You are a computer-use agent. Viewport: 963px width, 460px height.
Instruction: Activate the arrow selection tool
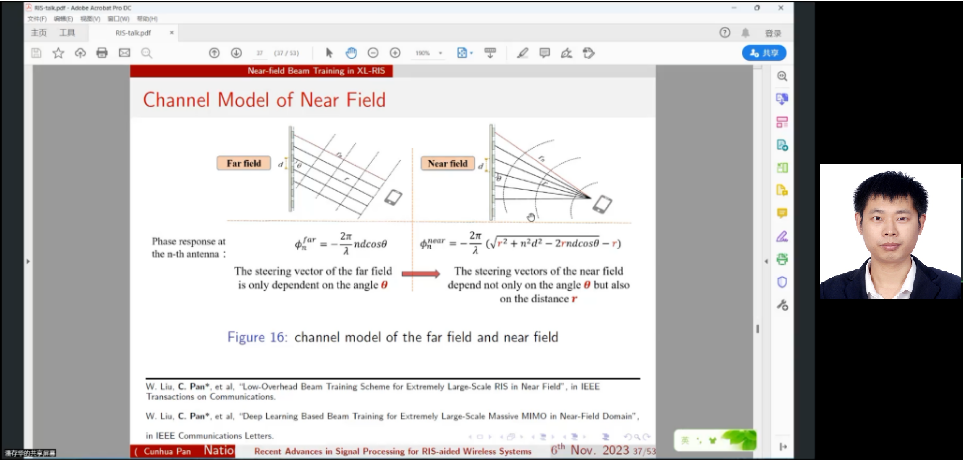pyautogui.click(x=330, y=53)
